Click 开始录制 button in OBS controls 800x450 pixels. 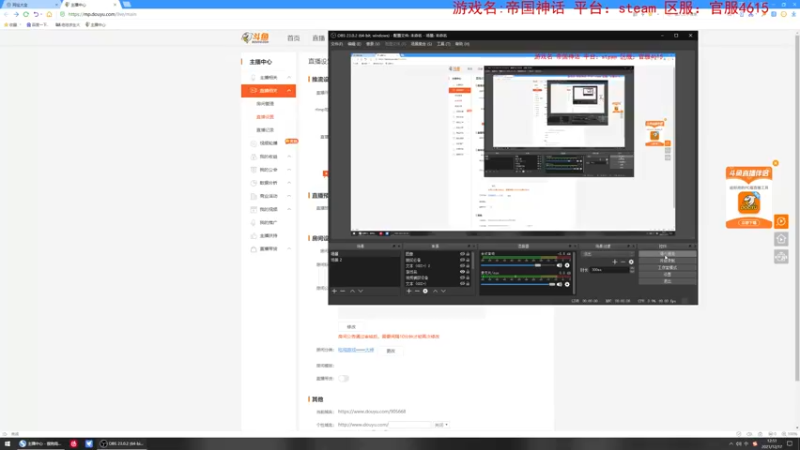667,261
